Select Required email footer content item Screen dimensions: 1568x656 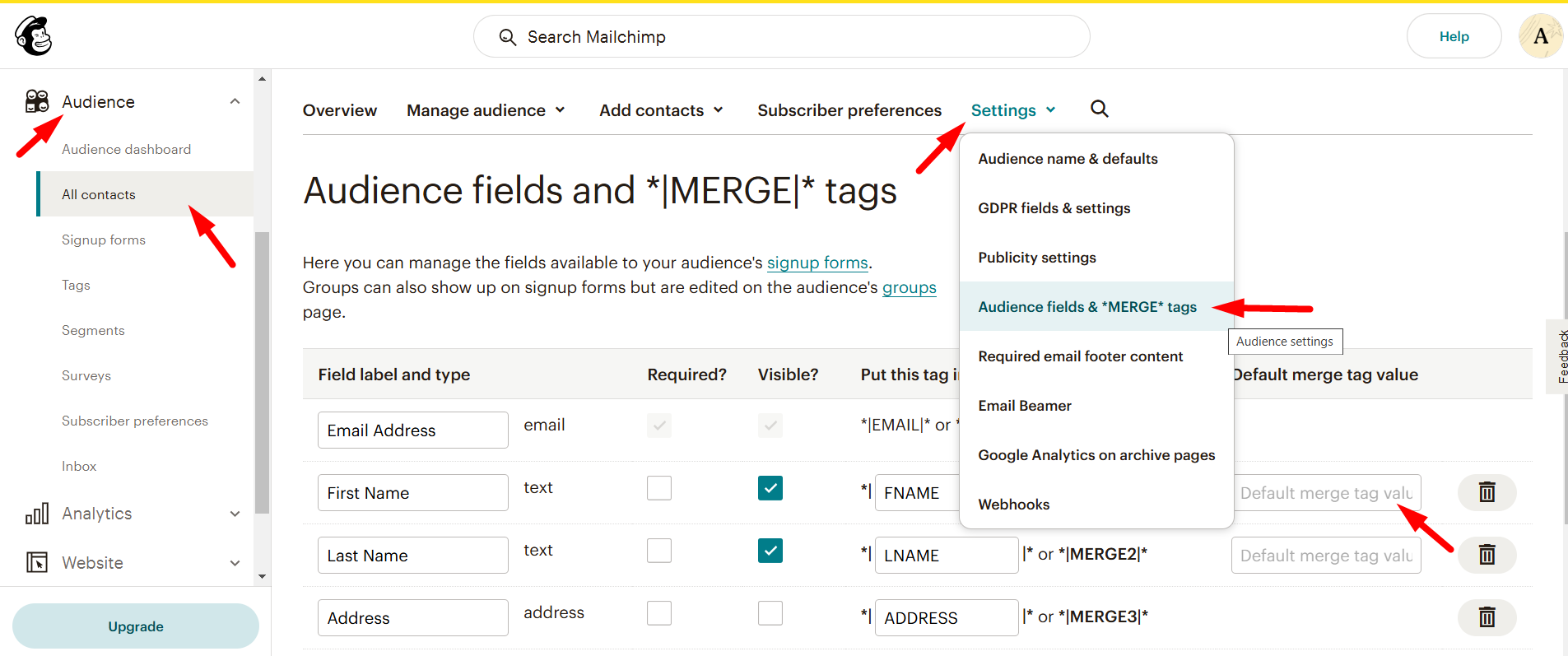(1096, 356)
